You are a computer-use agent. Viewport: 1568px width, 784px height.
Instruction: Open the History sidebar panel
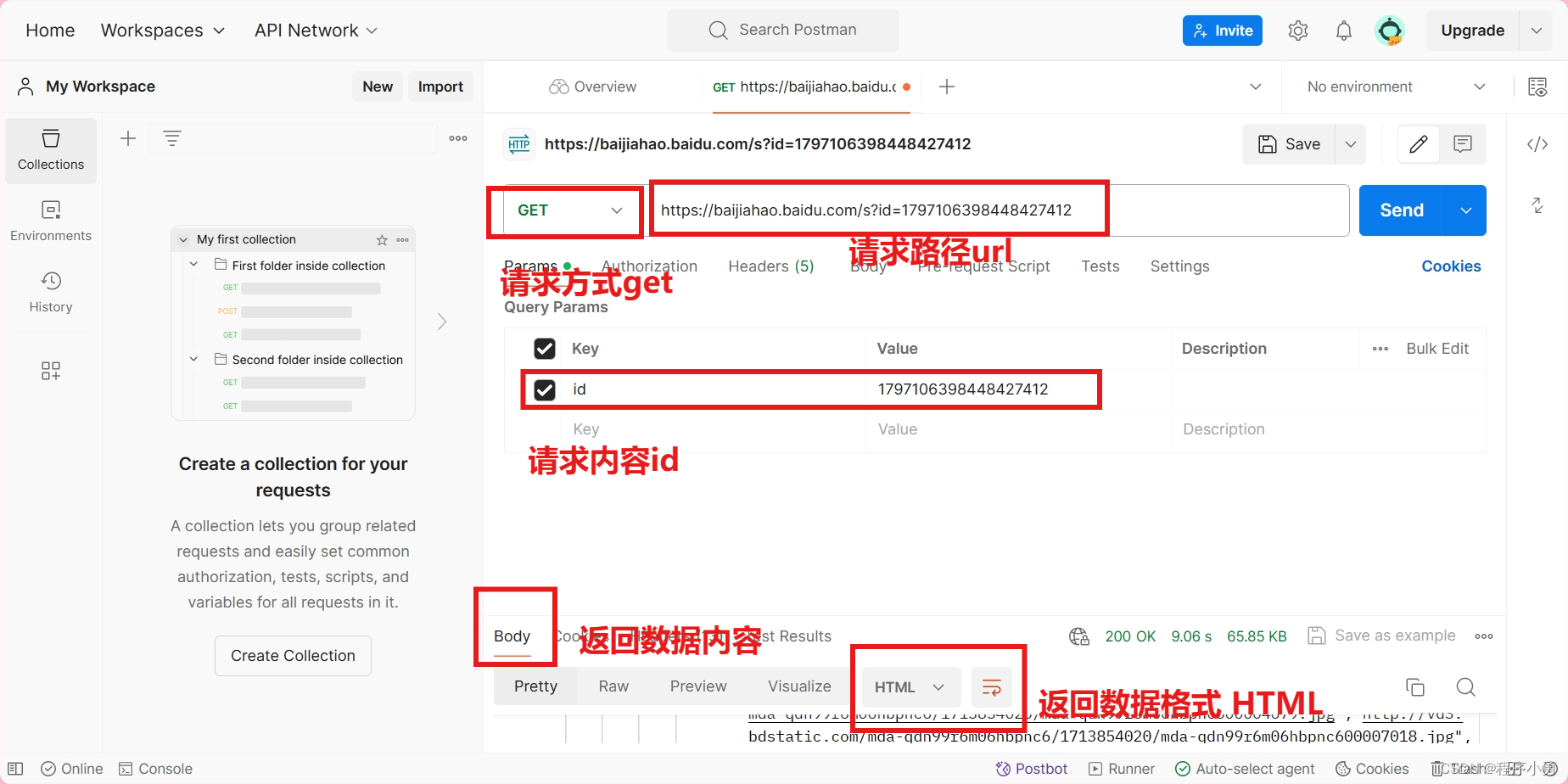coord(51,292)
